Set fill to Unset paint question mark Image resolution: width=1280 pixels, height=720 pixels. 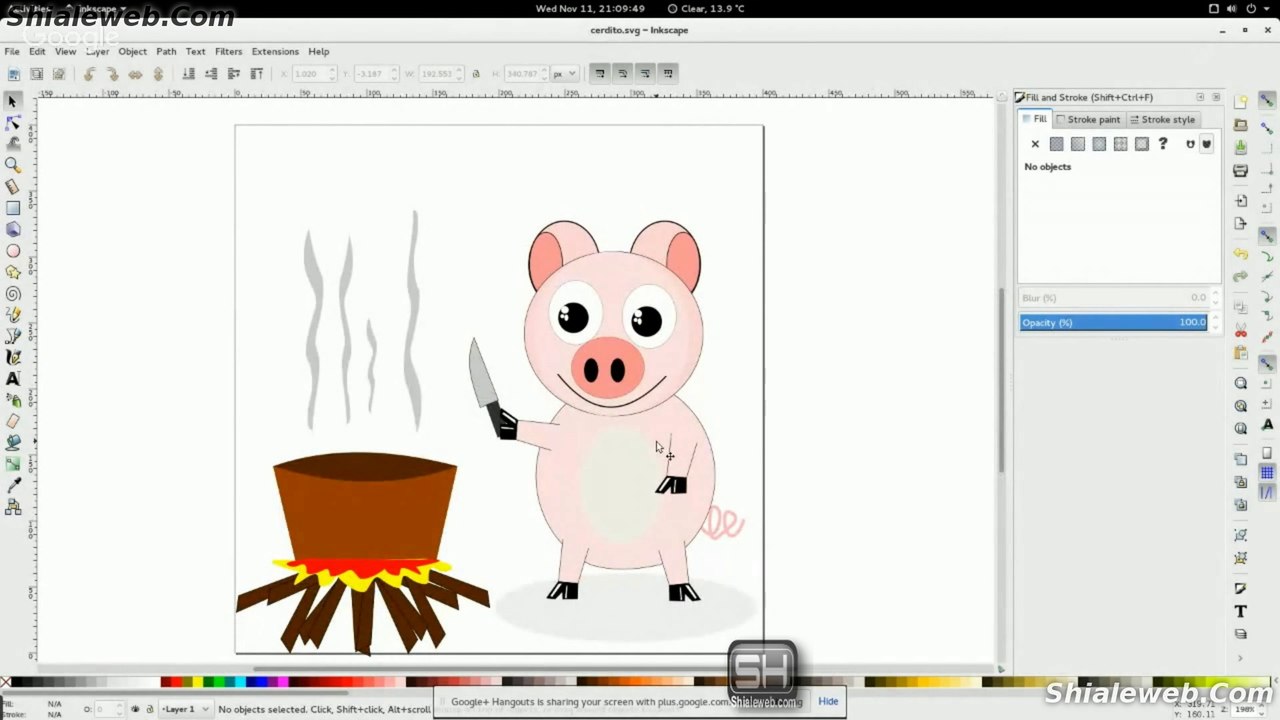point(1163,144)
